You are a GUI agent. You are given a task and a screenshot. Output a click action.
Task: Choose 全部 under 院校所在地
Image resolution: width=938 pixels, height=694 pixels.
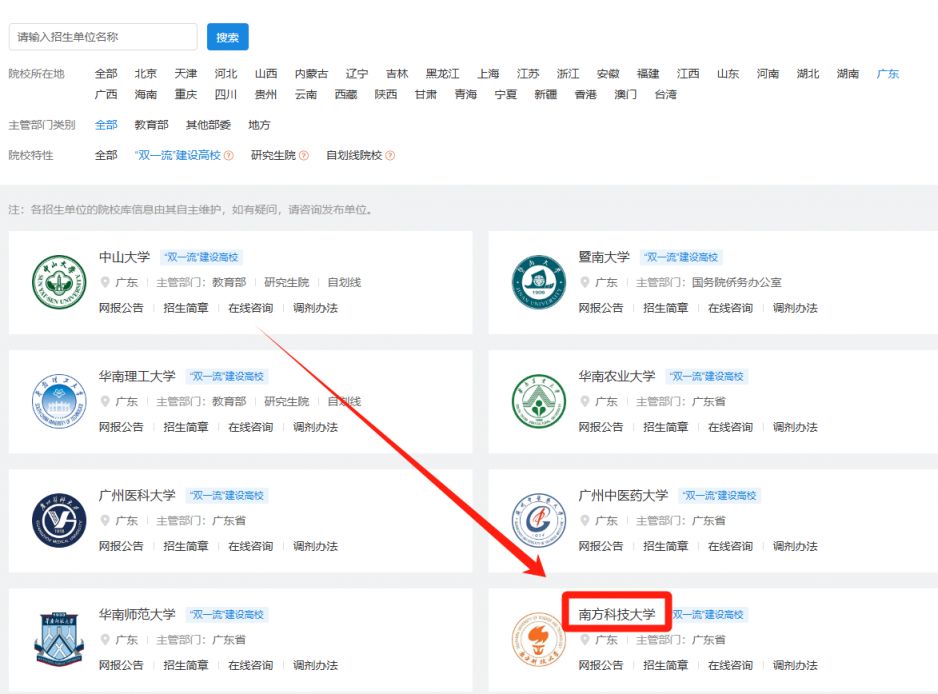(x=106, y=74)
